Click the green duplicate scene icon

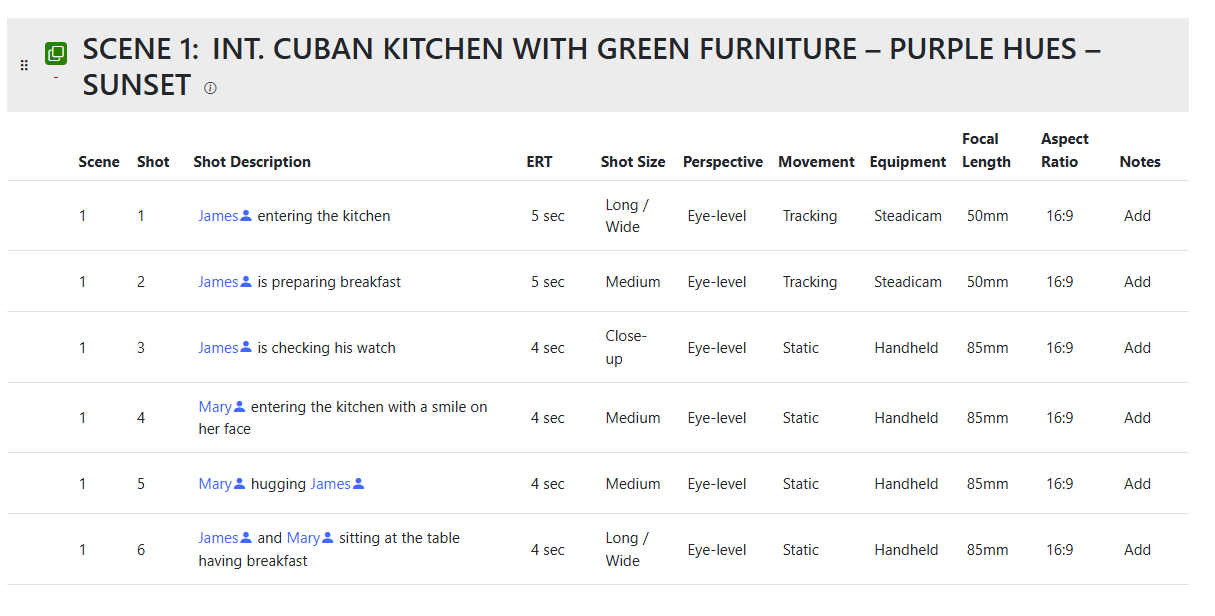(56, 53)
